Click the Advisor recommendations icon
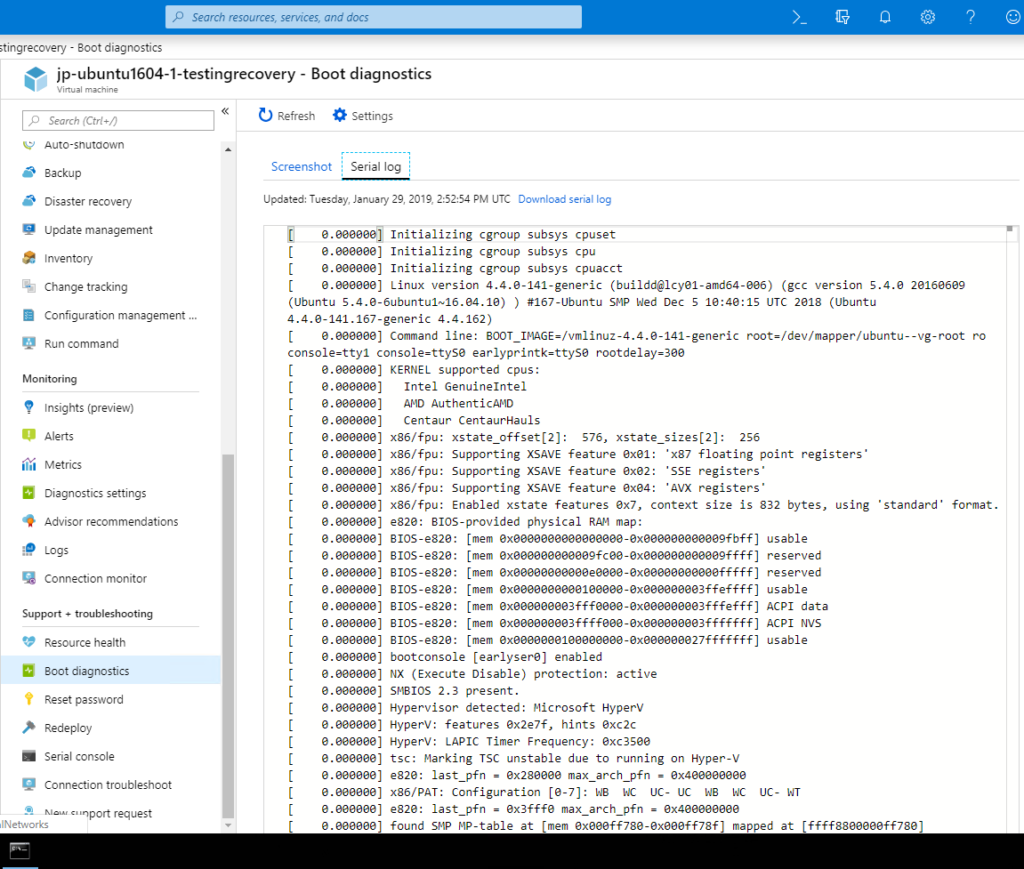Screen dimensions: 1024x869 coord(29,521)
